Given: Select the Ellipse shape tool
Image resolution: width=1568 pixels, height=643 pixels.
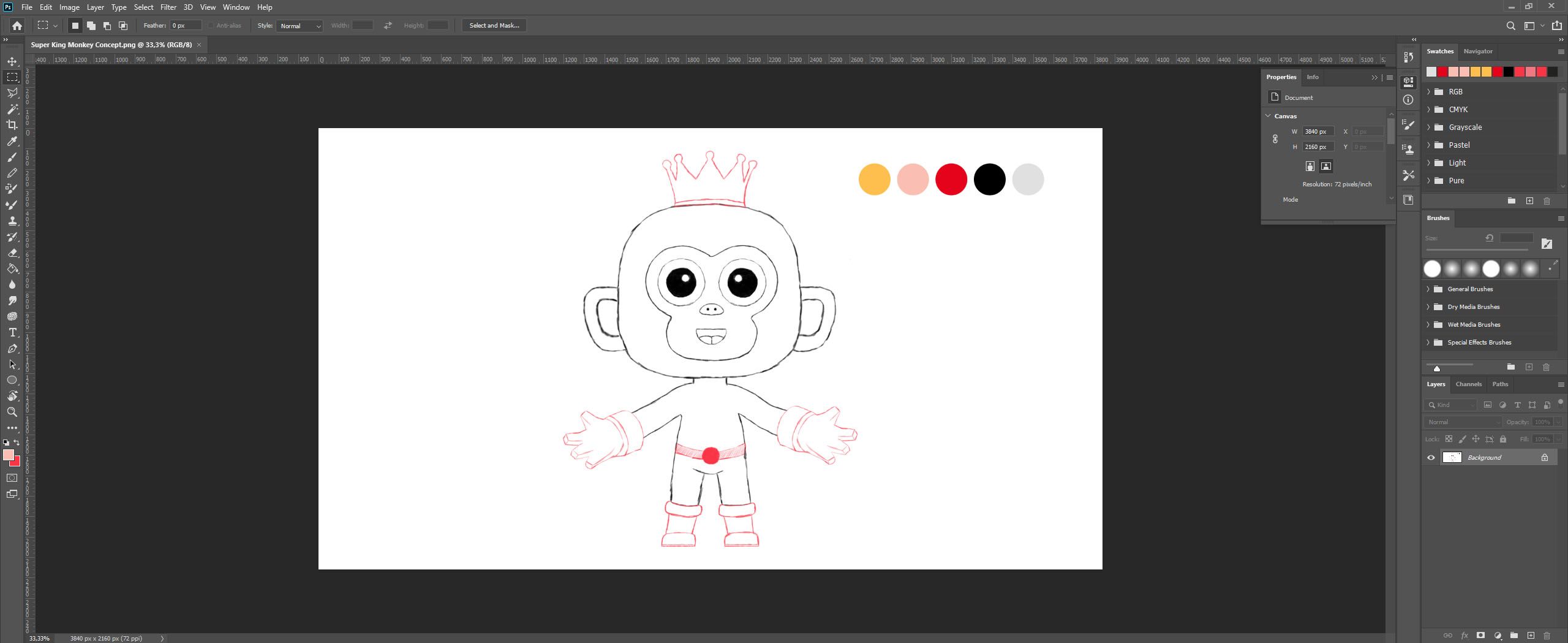Looking at the screenshot, I should pos(12,380).
